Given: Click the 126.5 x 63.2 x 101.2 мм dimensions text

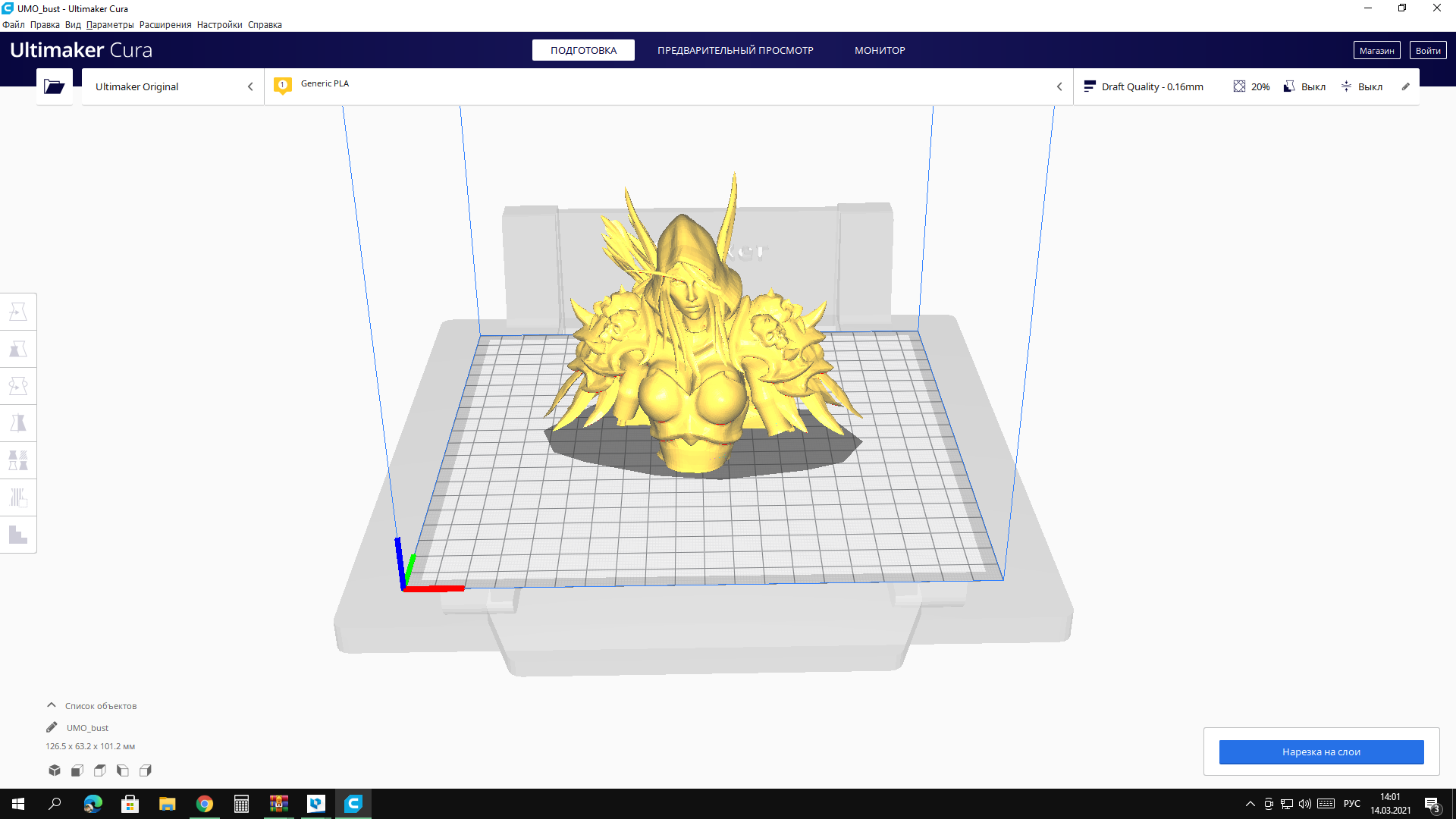Looking at the screenshot, I should 90,746.
